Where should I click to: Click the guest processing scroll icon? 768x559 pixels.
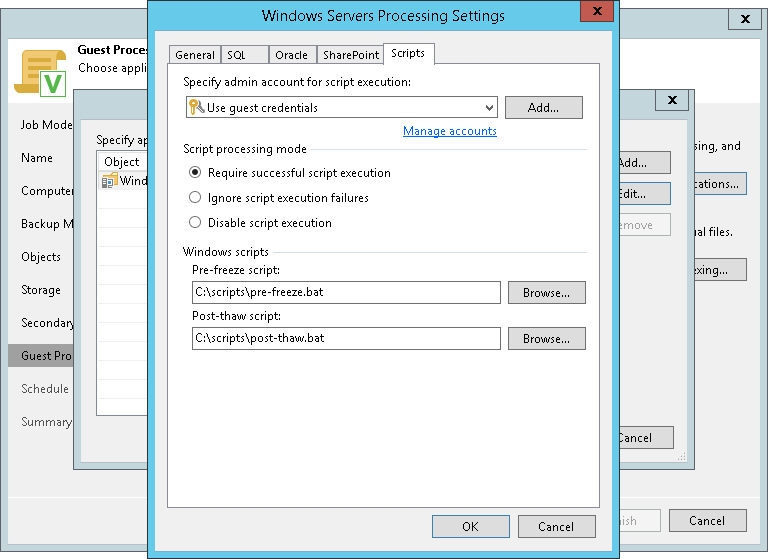tap(41, 73)
